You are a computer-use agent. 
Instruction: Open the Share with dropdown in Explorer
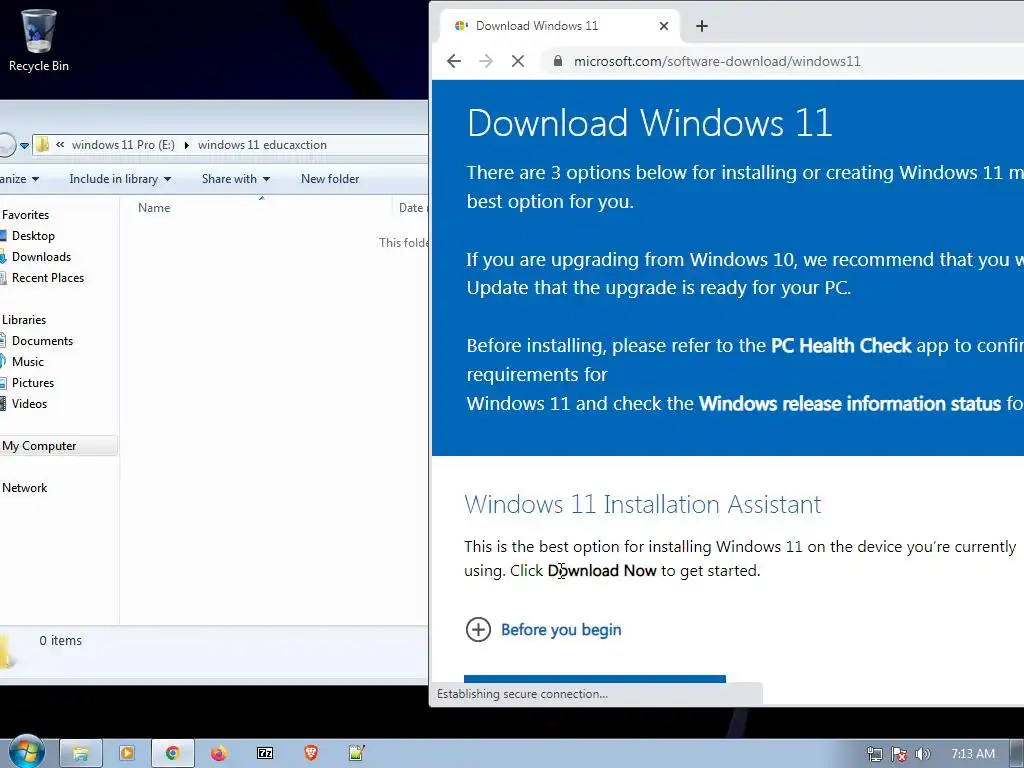235,179
